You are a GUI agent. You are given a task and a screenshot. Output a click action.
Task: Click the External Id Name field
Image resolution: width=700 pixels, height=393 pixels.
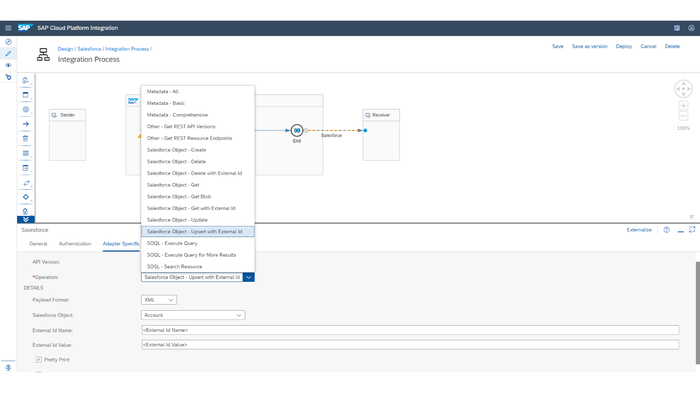tap(410, 330)
